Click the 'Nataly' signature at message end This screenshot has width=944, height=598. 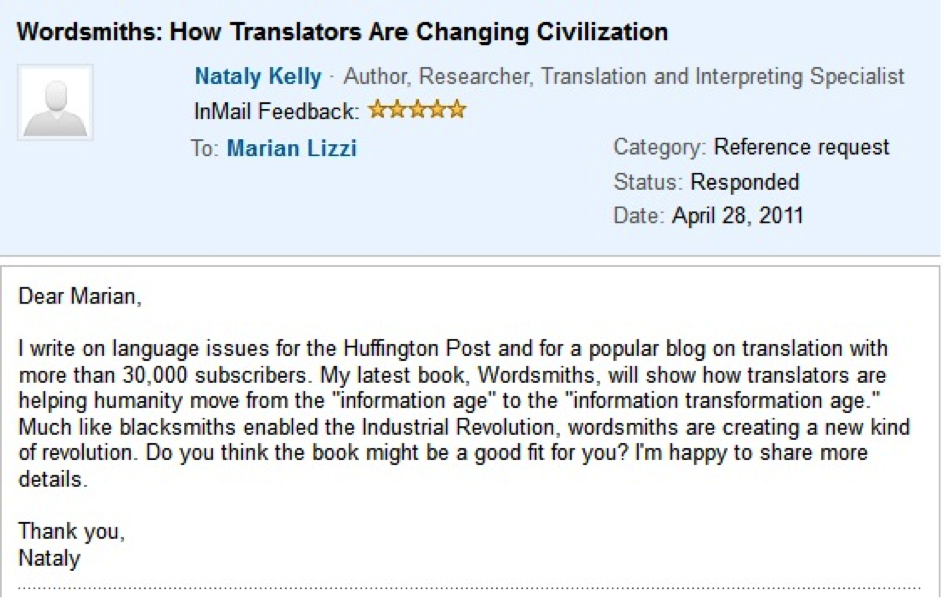click(x=49, y=557)
